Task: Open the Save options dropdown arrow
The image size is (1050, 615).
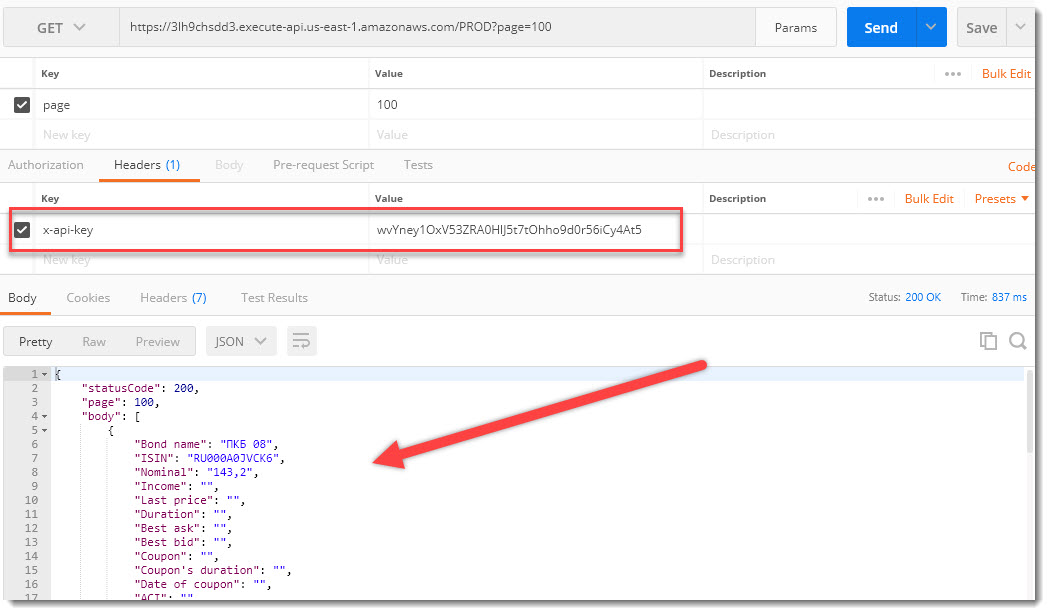Action: [1021, 27]
